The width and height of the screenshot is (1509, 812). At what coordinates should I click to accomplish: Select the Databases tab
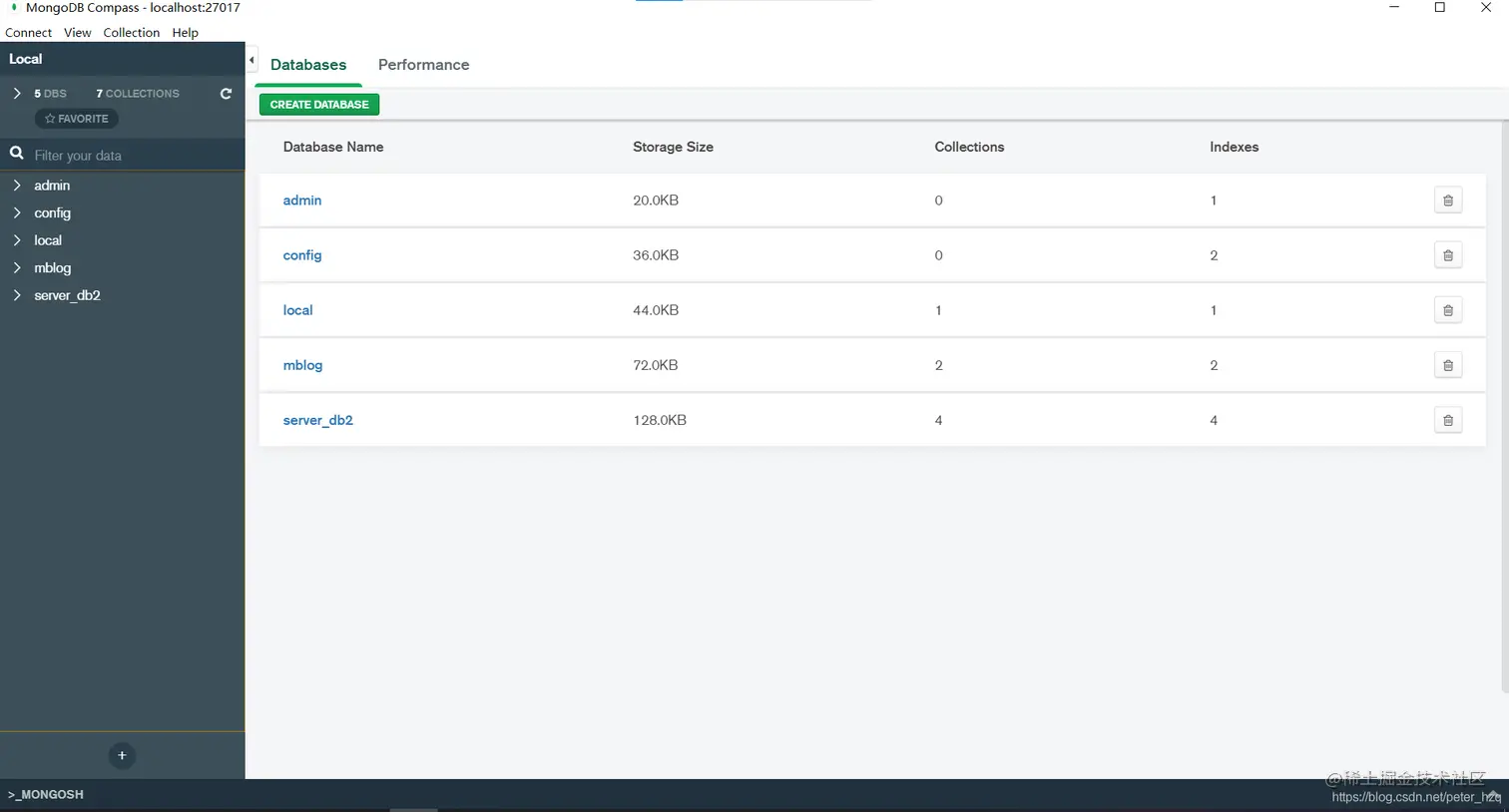pos(308,65)
